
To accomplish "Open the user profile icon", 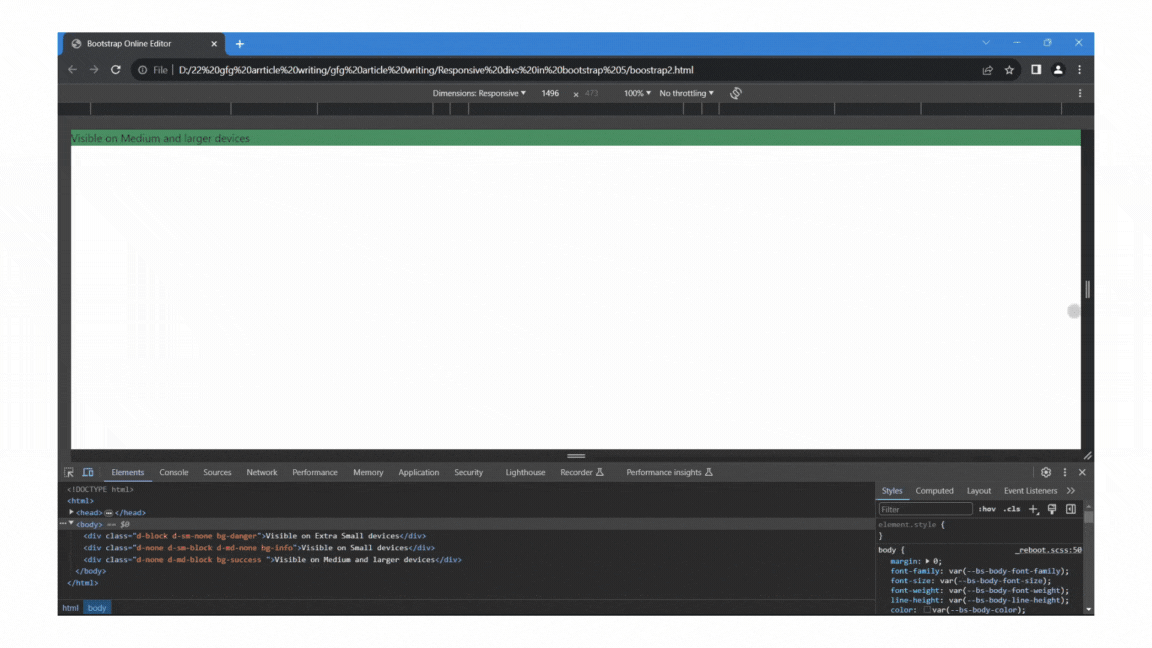I will [x=1058, y=70].
